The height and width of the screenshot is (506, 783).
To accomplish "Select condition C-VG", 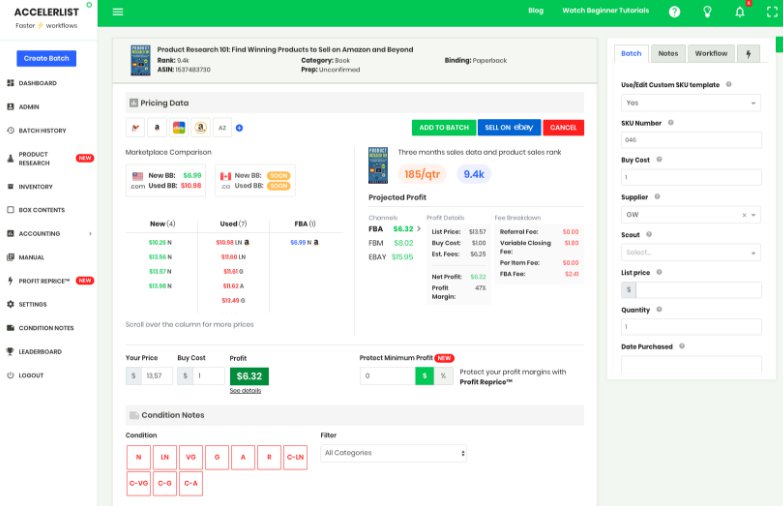I will 139,484.
